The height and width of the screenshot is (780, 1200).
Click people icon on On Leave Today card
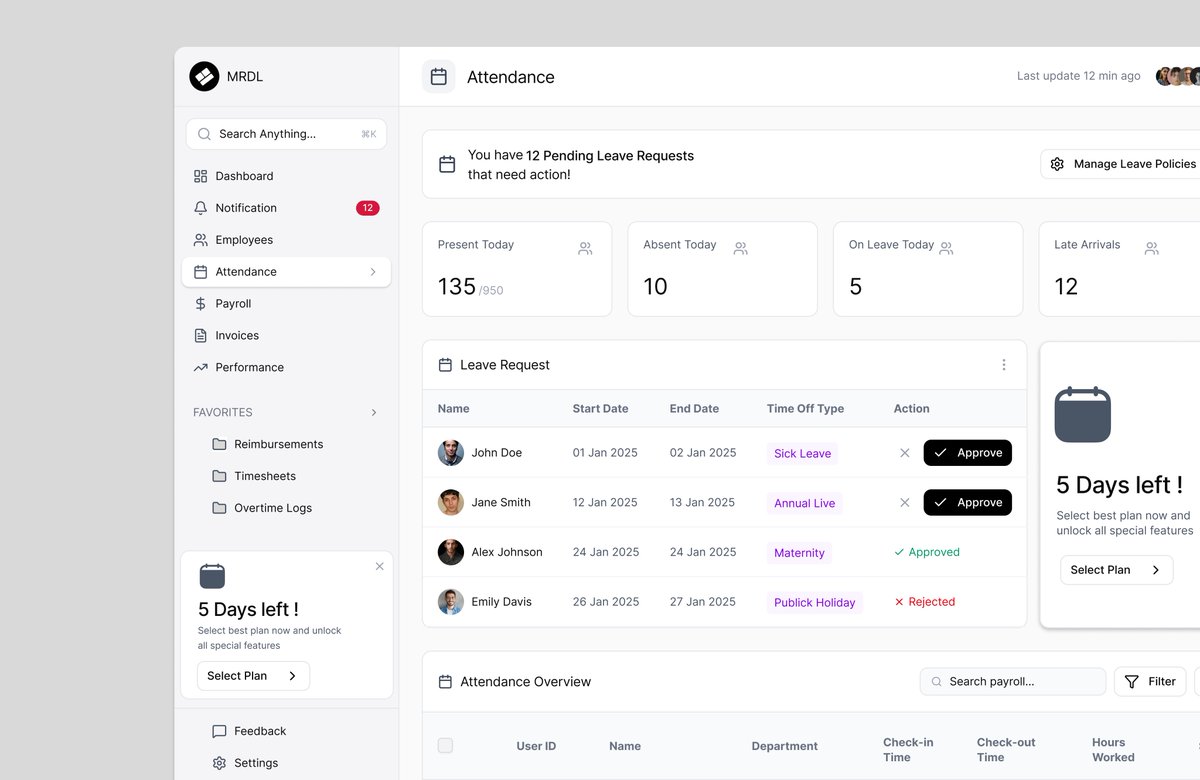[946, 248]
